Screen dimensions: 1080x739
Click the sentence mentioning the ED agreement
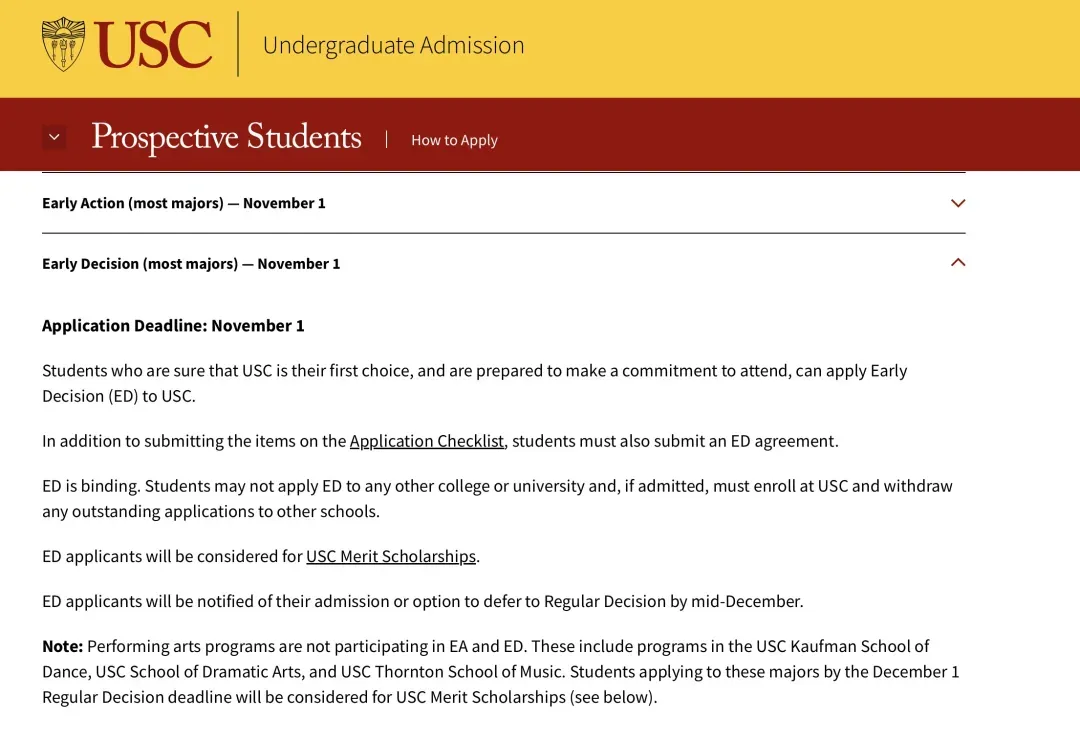pyautogui.click(x=440, y=441)
